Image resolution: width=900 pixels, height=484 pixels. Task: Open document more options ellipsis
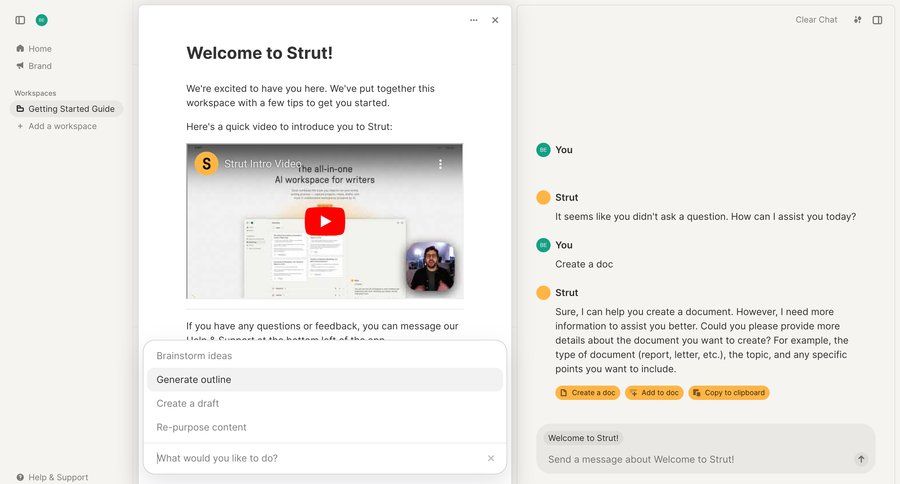click(474, 20)
